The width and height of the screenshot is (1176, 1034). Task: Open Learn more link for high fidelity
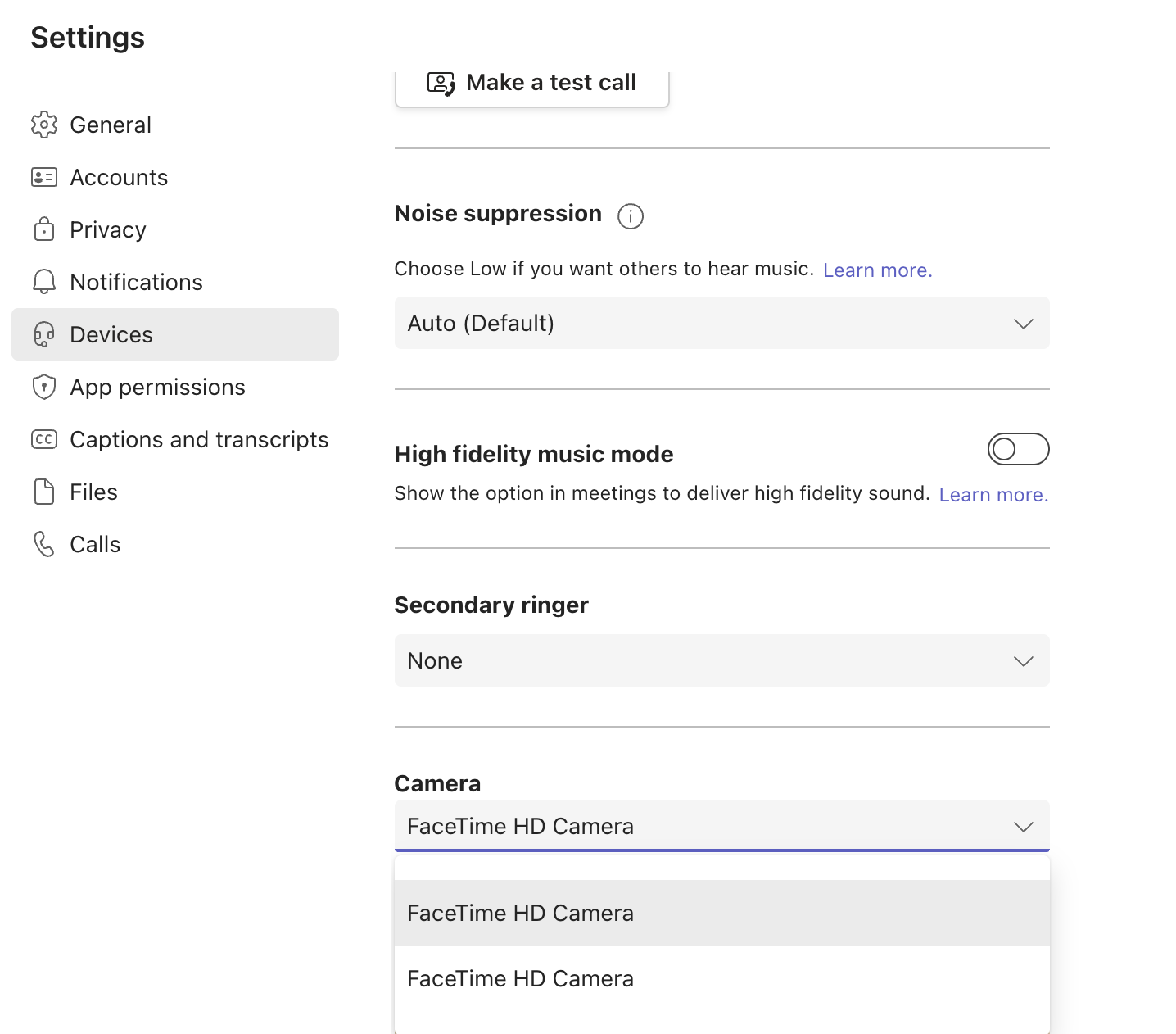pos(993,495)
